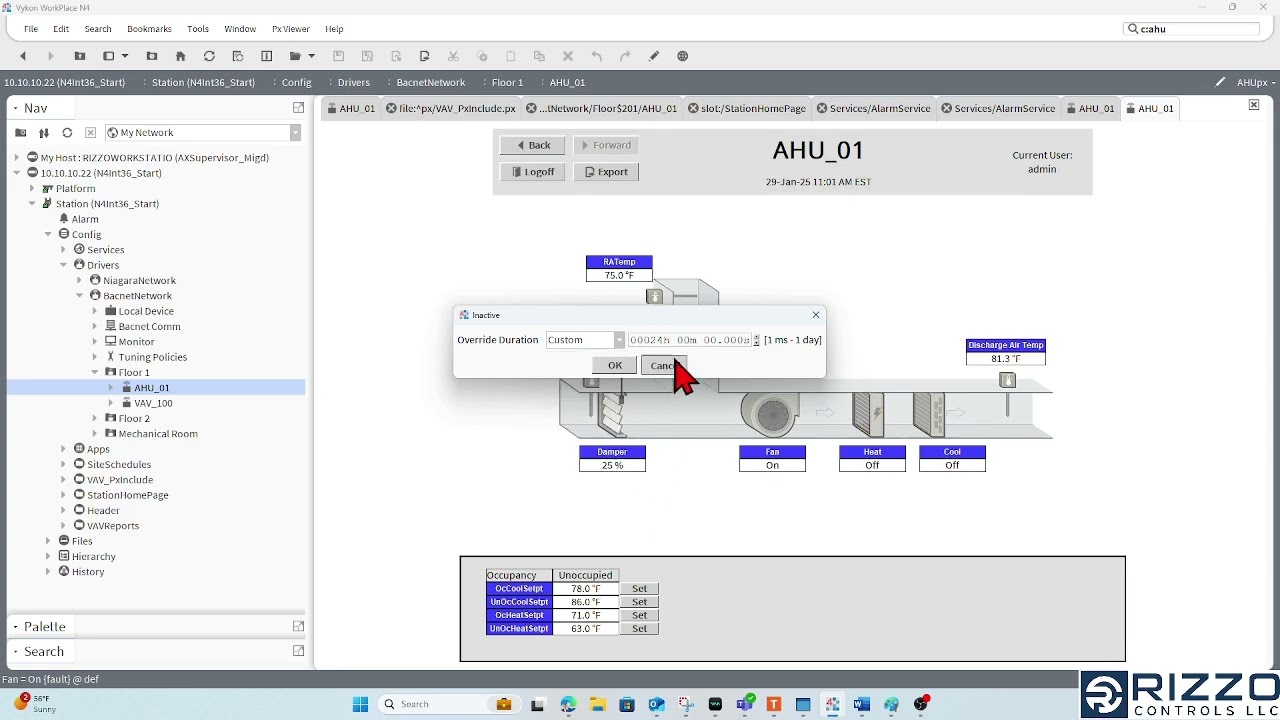
Task: Open Word from the taskbar
Action: 861,704
